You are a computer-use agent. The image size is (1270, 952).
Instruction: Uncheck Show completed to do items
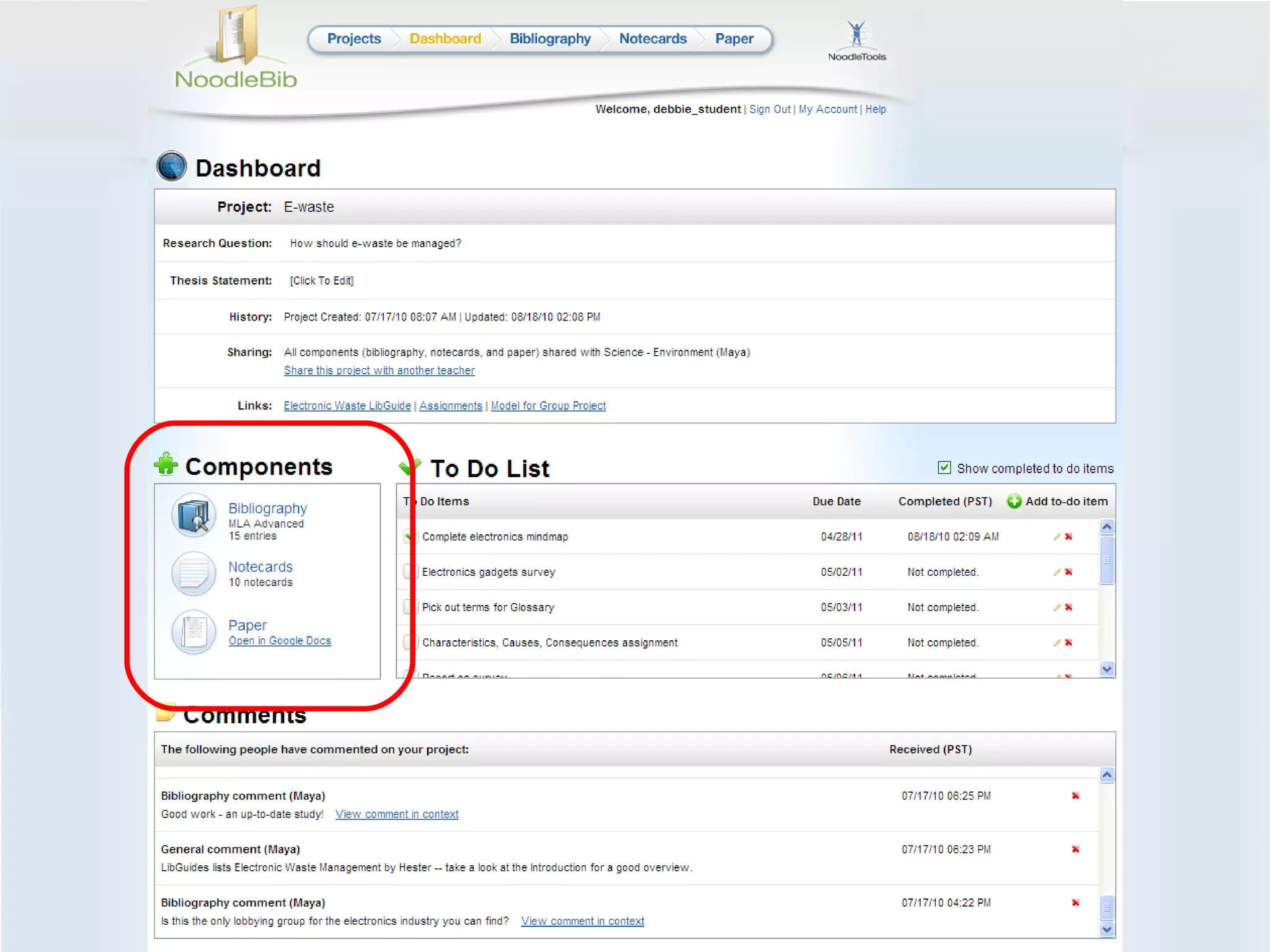(944, 468)
